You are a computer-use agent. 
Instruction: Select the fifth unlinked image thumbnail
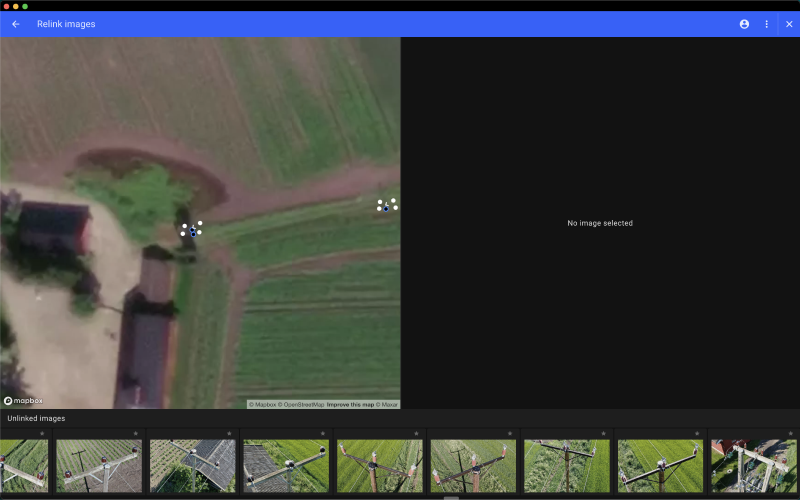[x=379, y=465]
